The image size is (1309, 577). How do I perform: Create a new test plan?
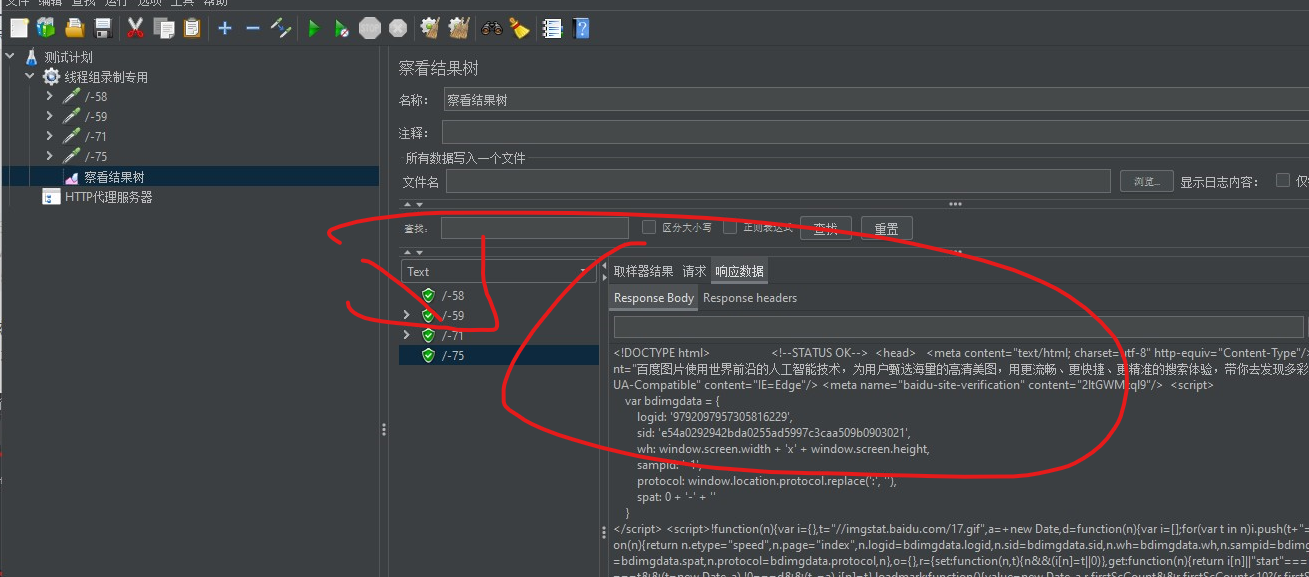19,29
